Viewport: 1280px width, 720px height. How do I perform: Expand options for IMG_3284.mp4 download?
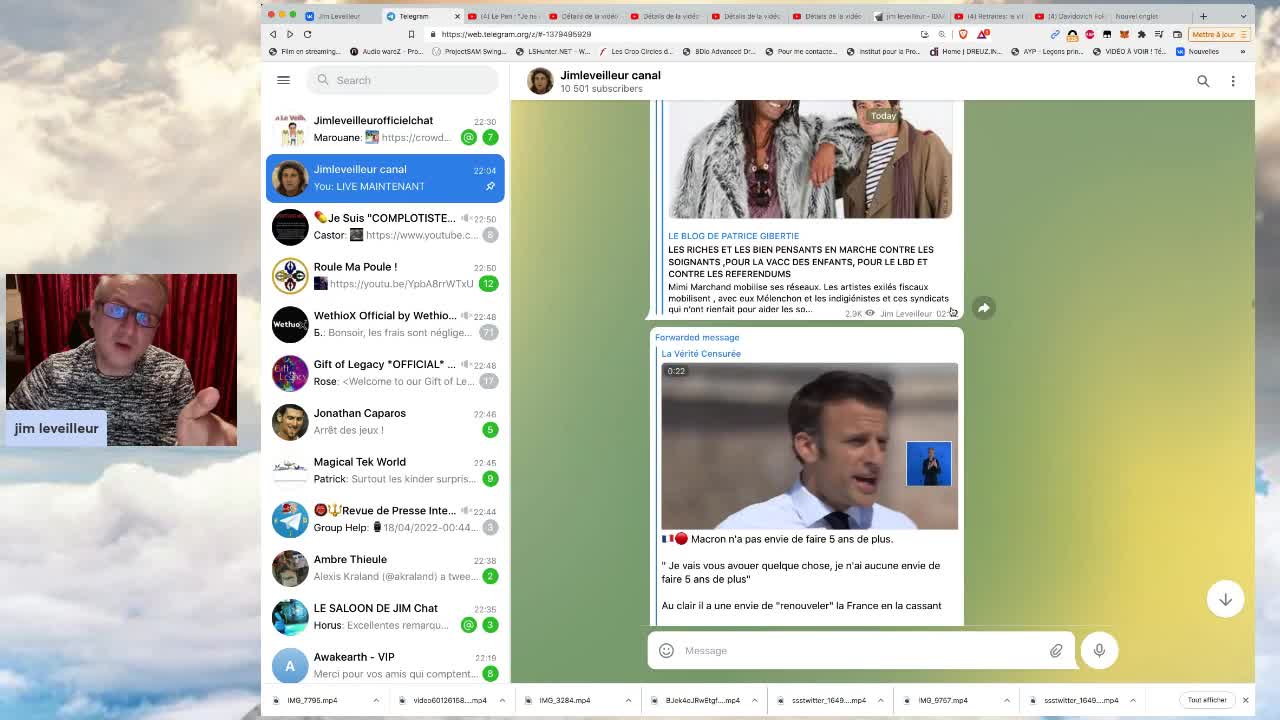(x=628, y=700)
